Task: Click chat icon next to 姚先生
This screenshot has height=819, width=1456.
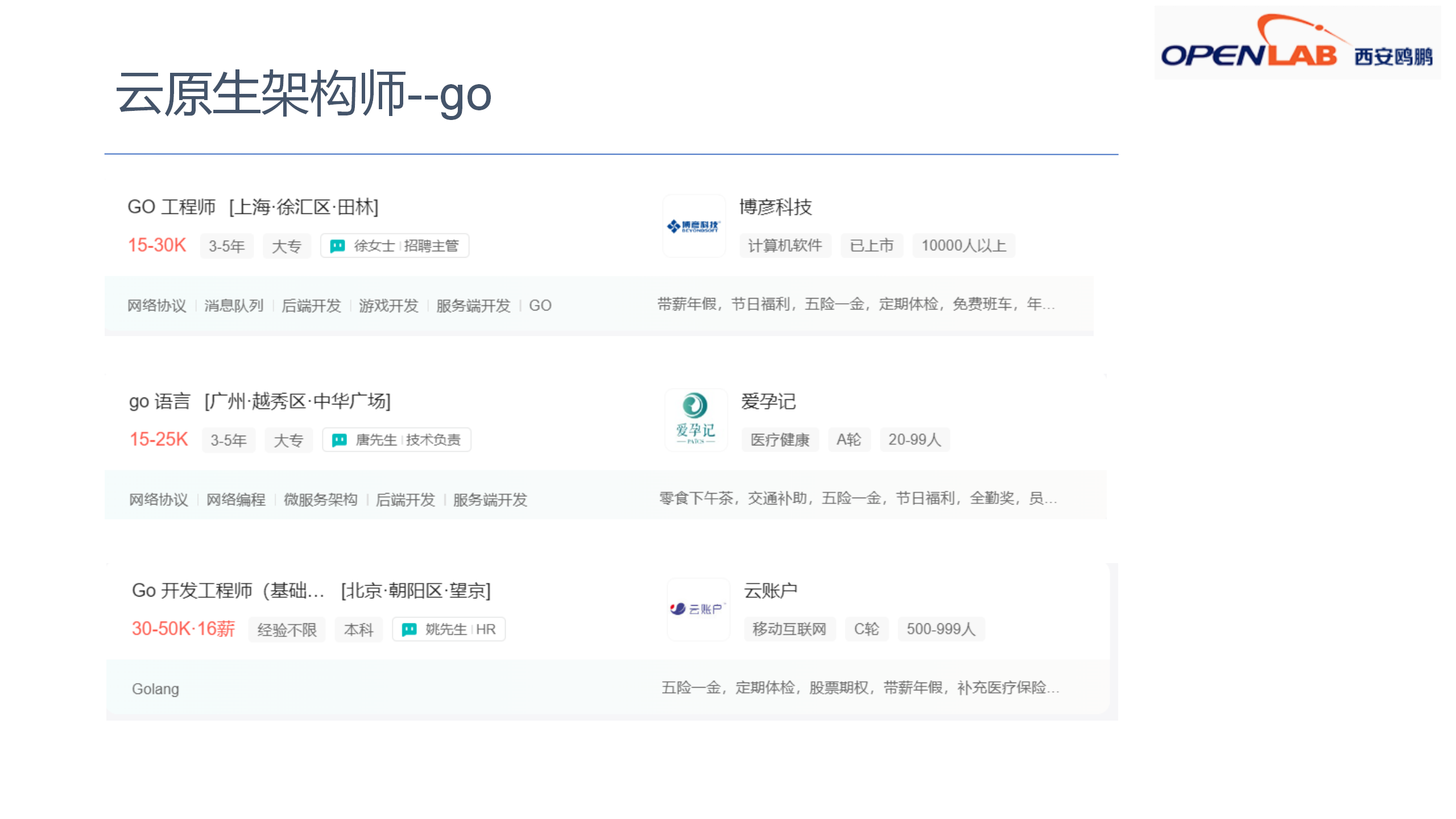Action: pos(409,629)
